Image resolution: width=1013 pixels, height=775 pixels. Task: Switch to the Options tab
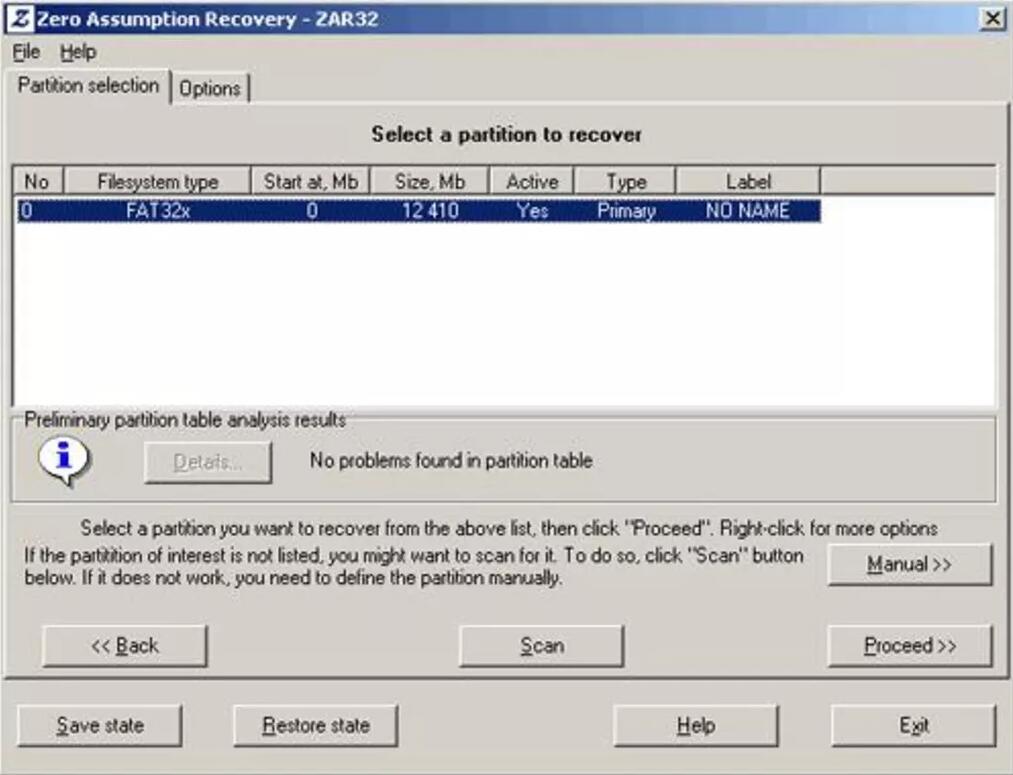[210, 88]
